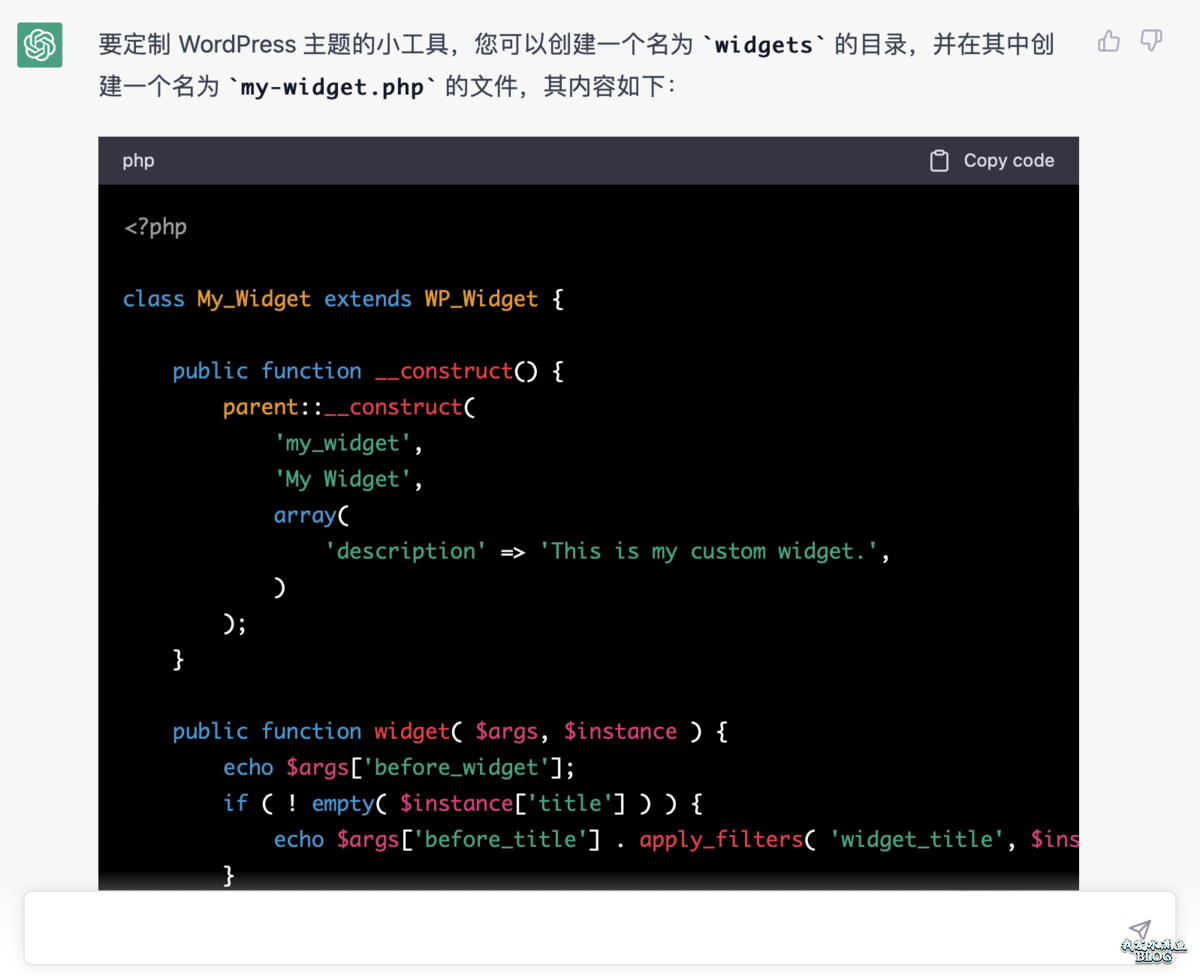Click 'public function __construct()' line
The width and height of the screenshot is (1200, 976).
click(368, 371)
